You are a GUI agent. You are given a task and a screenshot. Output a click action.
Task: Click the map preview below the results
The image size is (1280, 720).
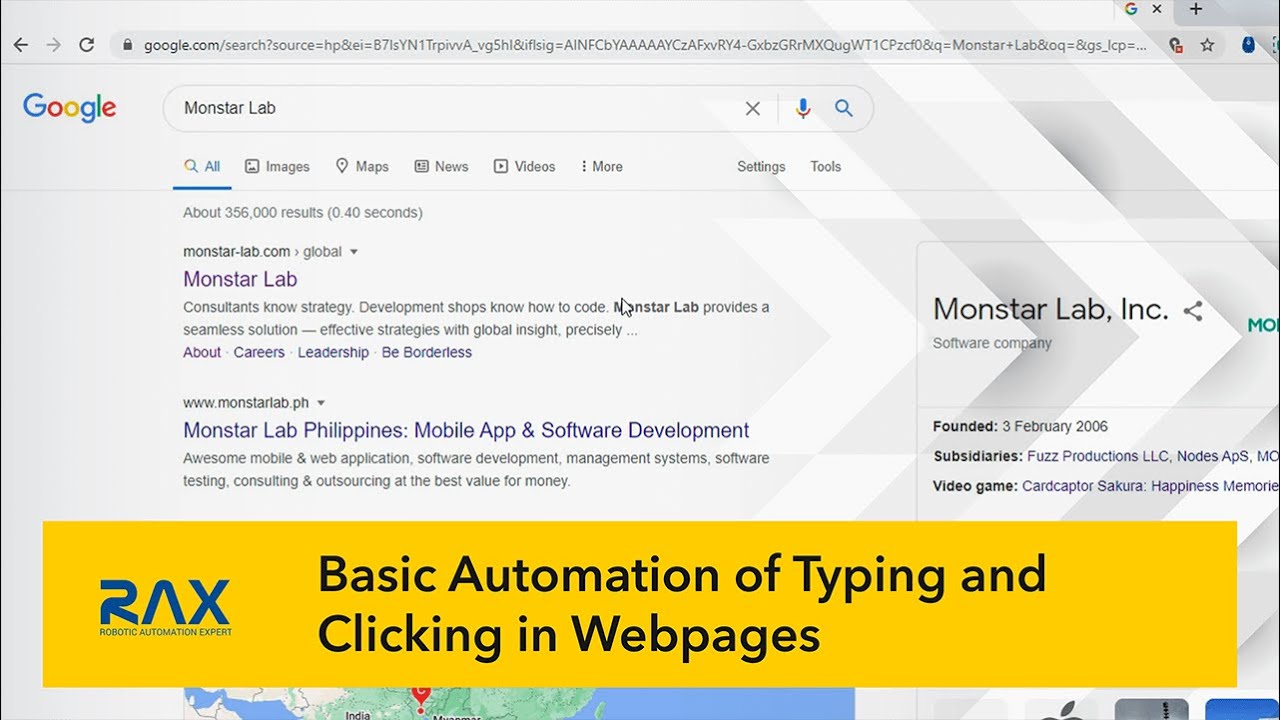point(518,703)
